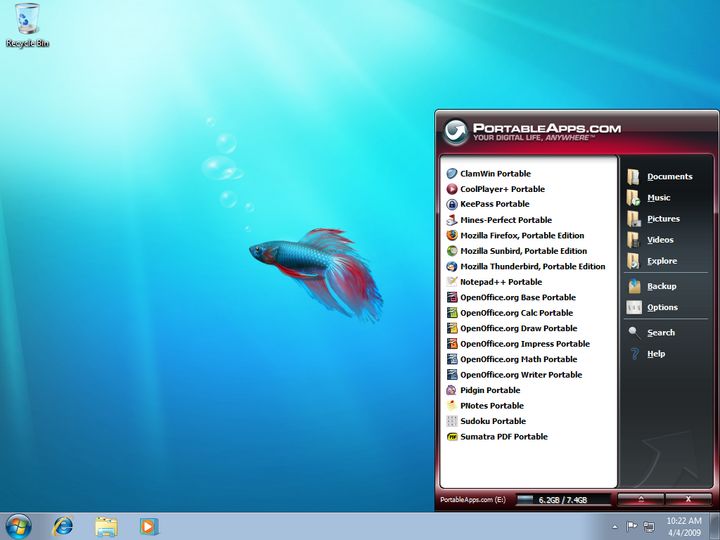720x540 pixels.
Task: Close the PortableApps menu with X
Action: click(x=688, y=500)
